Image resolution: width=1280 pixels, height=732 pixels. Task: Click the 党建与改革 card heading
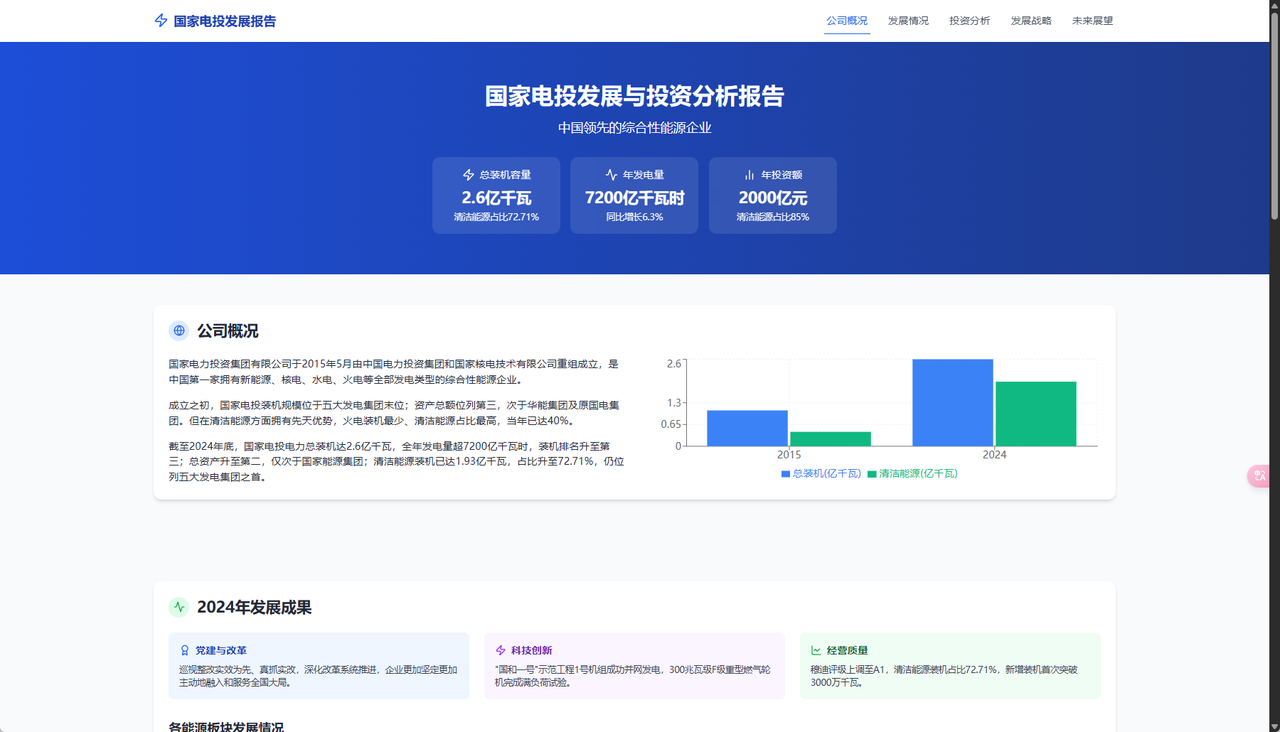point(221,650)
